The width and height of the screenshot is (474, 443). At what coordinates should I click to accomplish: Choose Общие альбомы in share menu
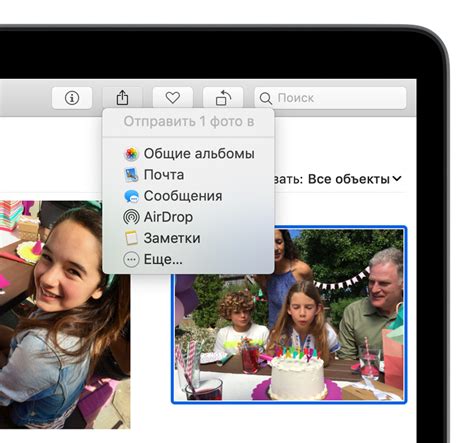point(188,154)
